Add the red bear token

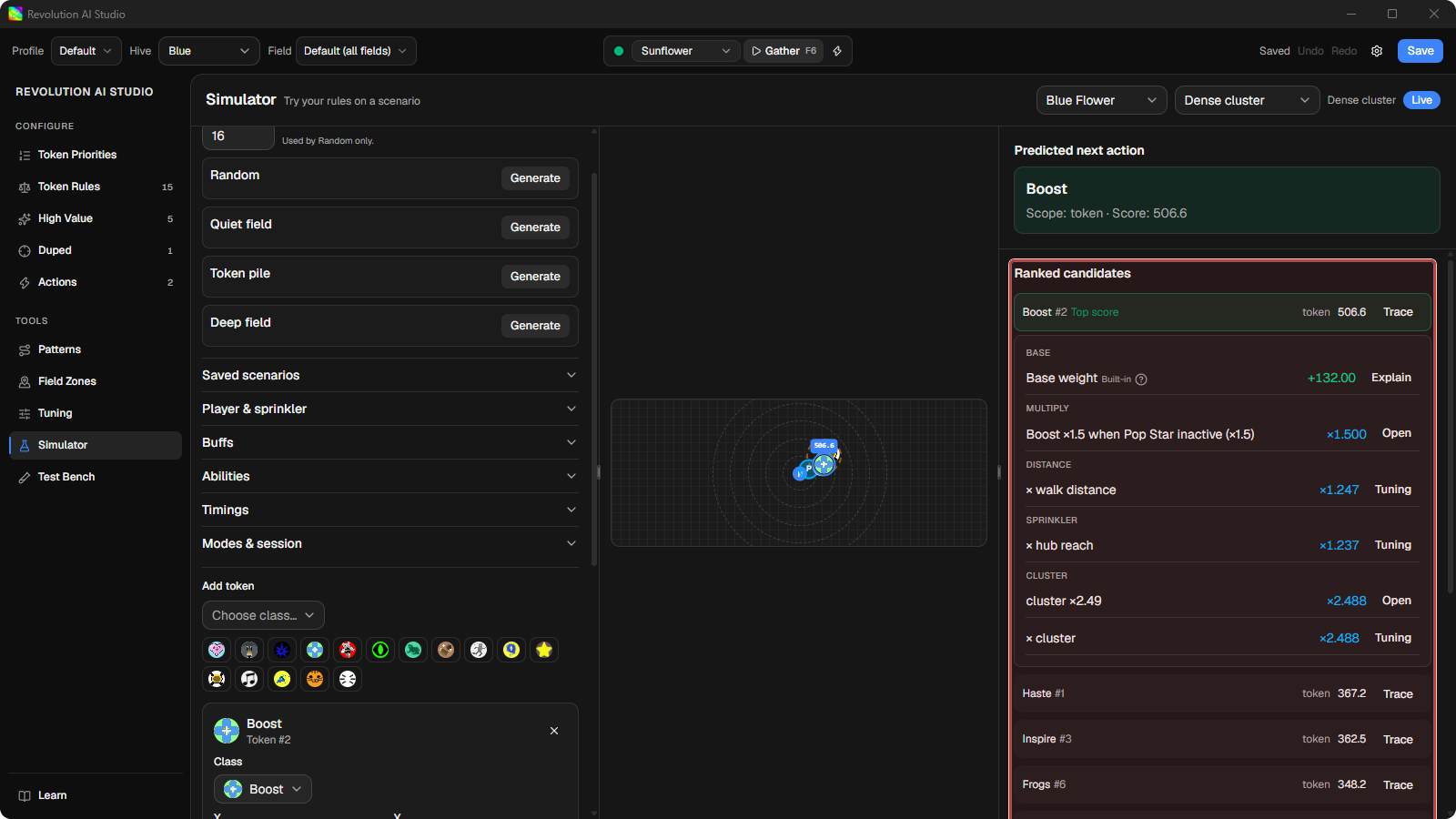click(x=348, y=650)
